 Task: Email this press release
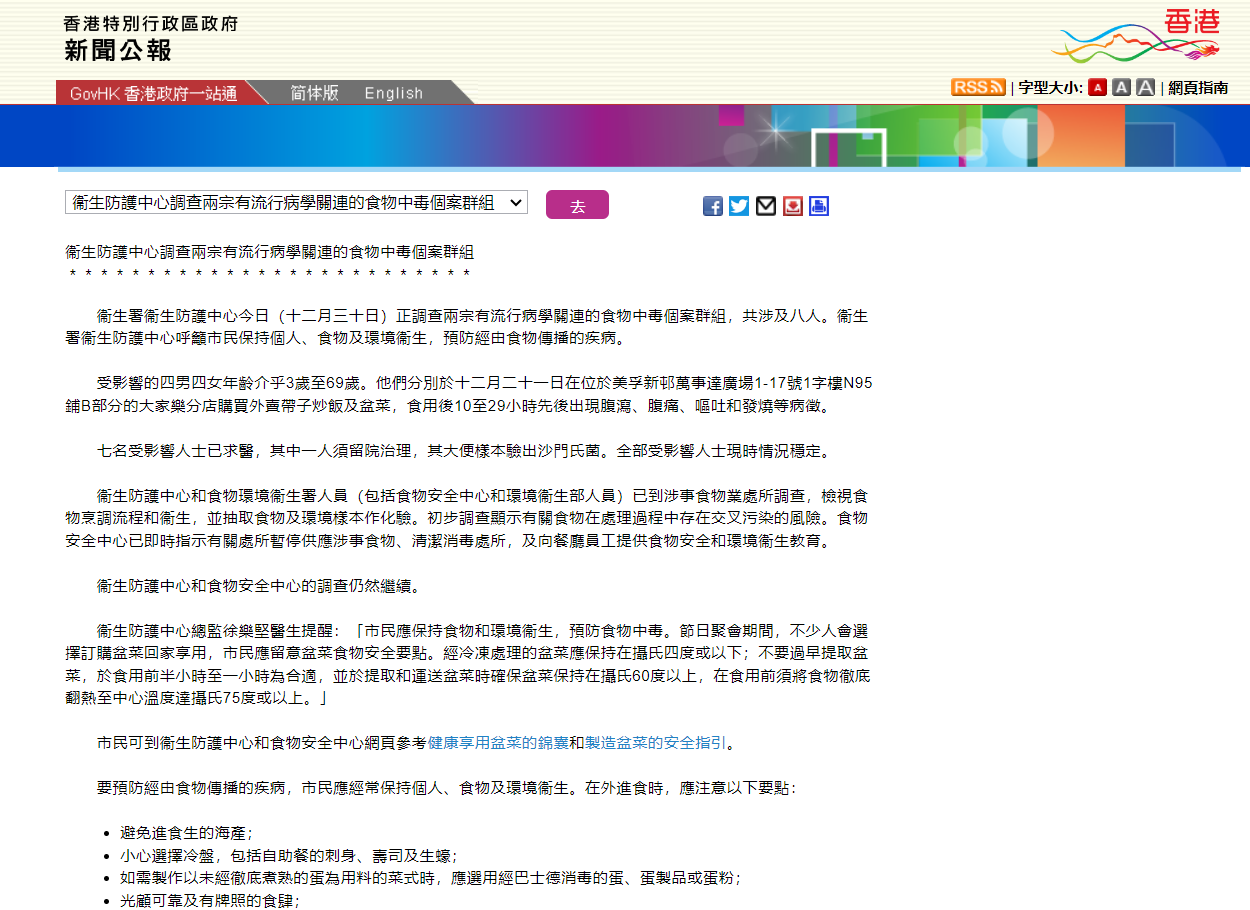pos(765,206)
